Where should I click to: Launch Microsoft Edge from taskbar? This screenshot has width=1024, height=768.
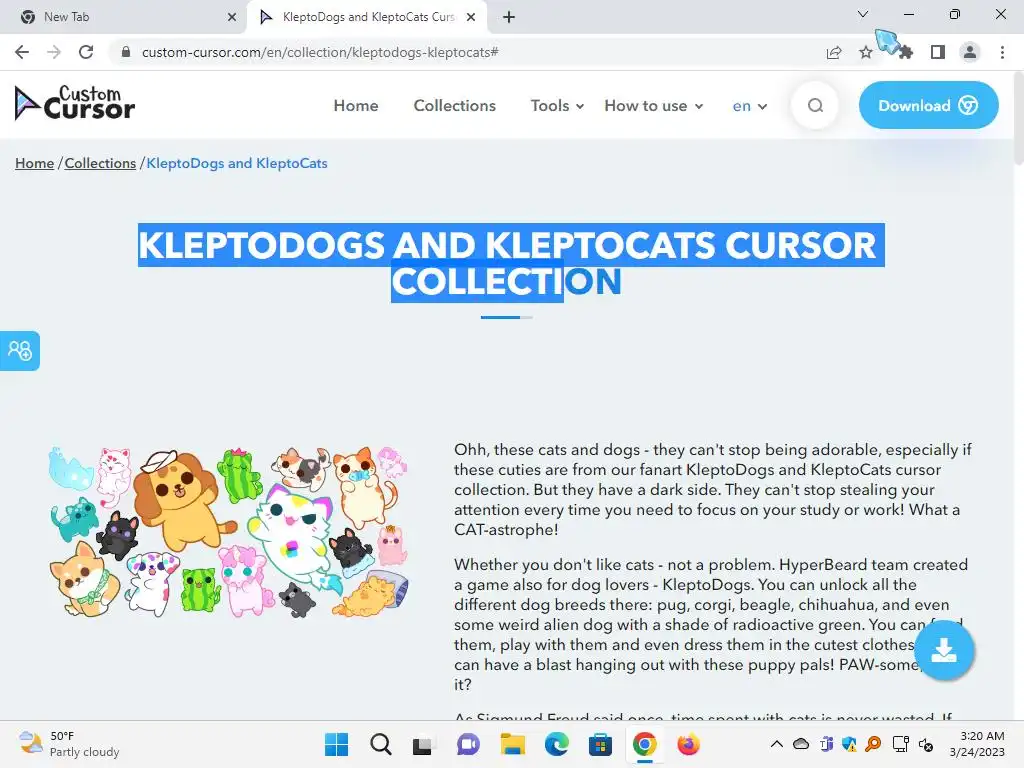pos(556,744)
